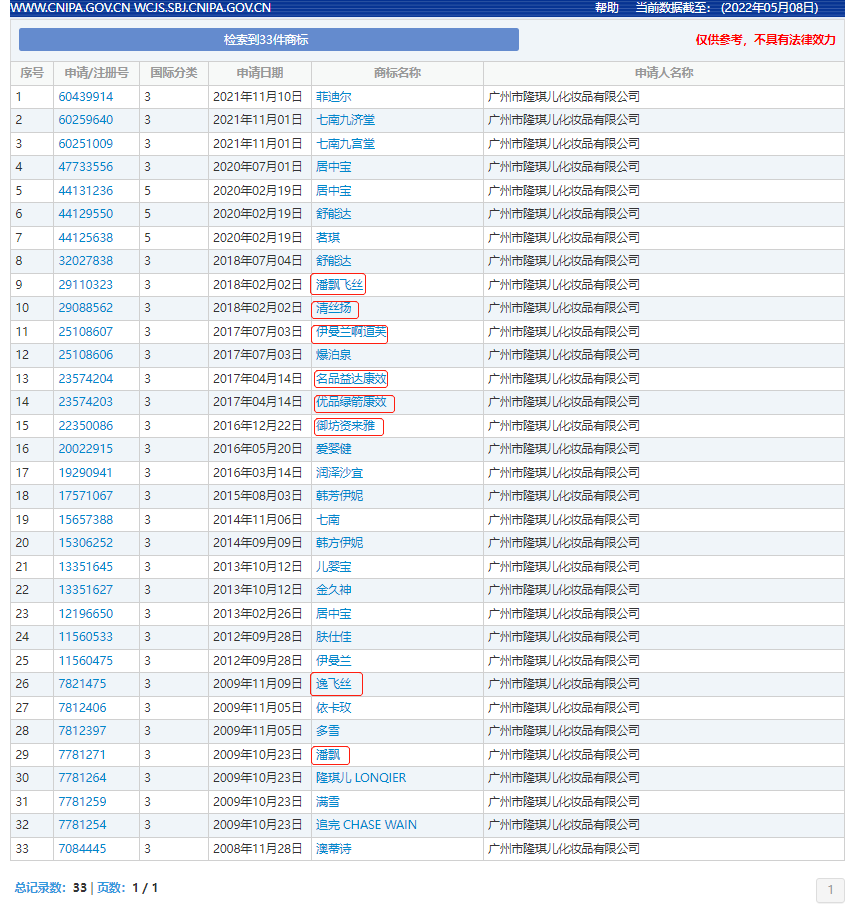Open trademark 清丝扬
Screen dimensions: 858x913
pyautogui.click(x=334, y=308)
